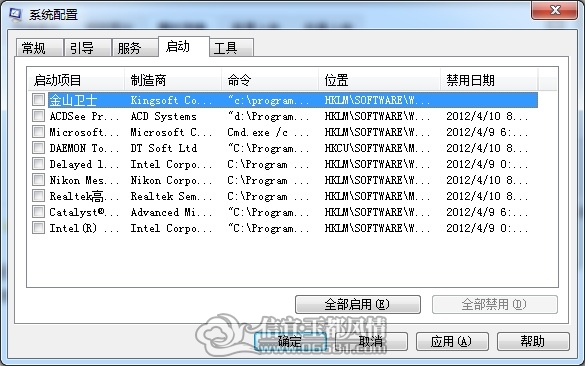Screen dimensions: 585x366
Task: Select the 启动 tab
Action: pos(184,47)
